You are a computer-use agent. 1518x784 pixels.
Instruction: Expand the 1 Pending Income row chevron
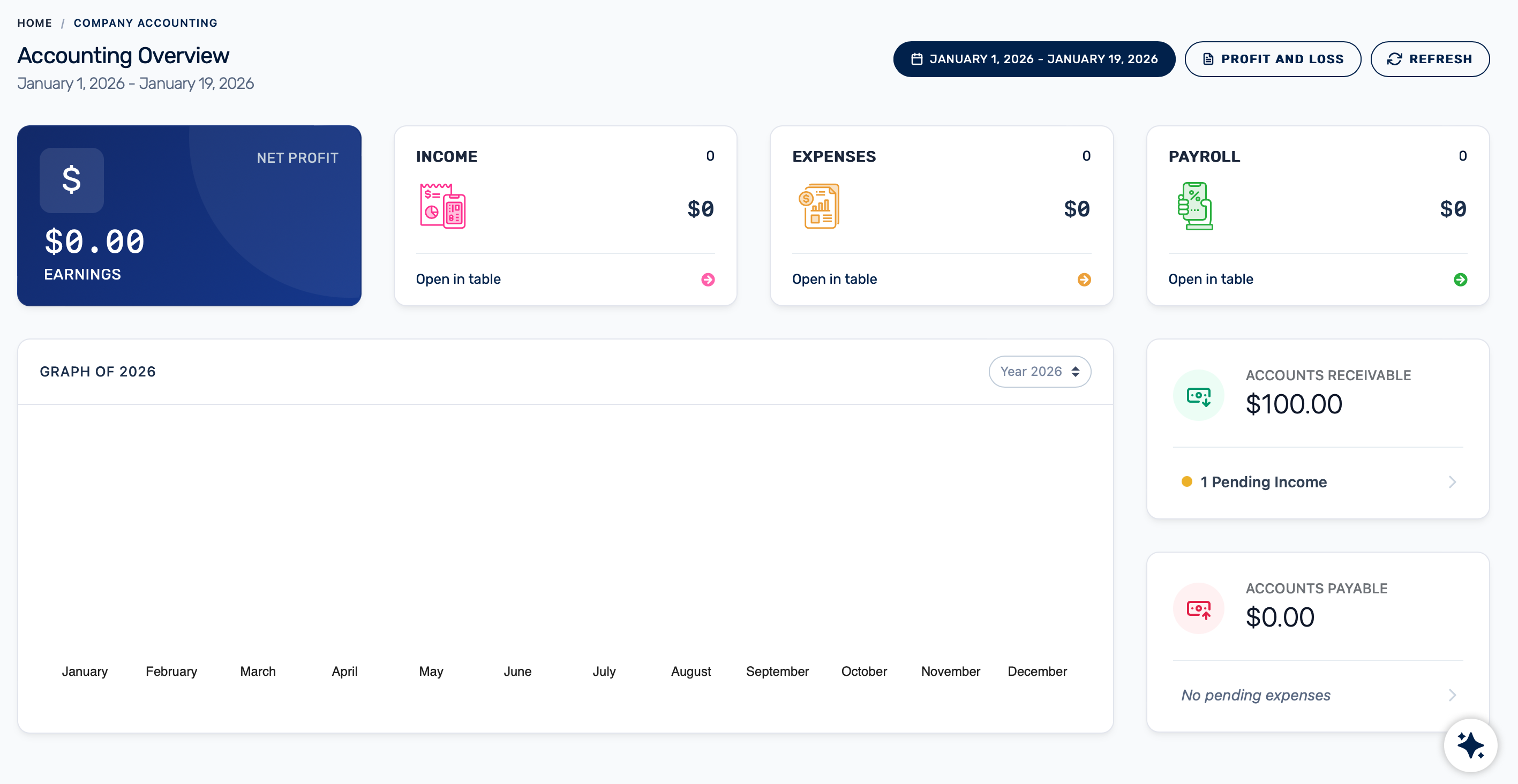pos(1452,482)
